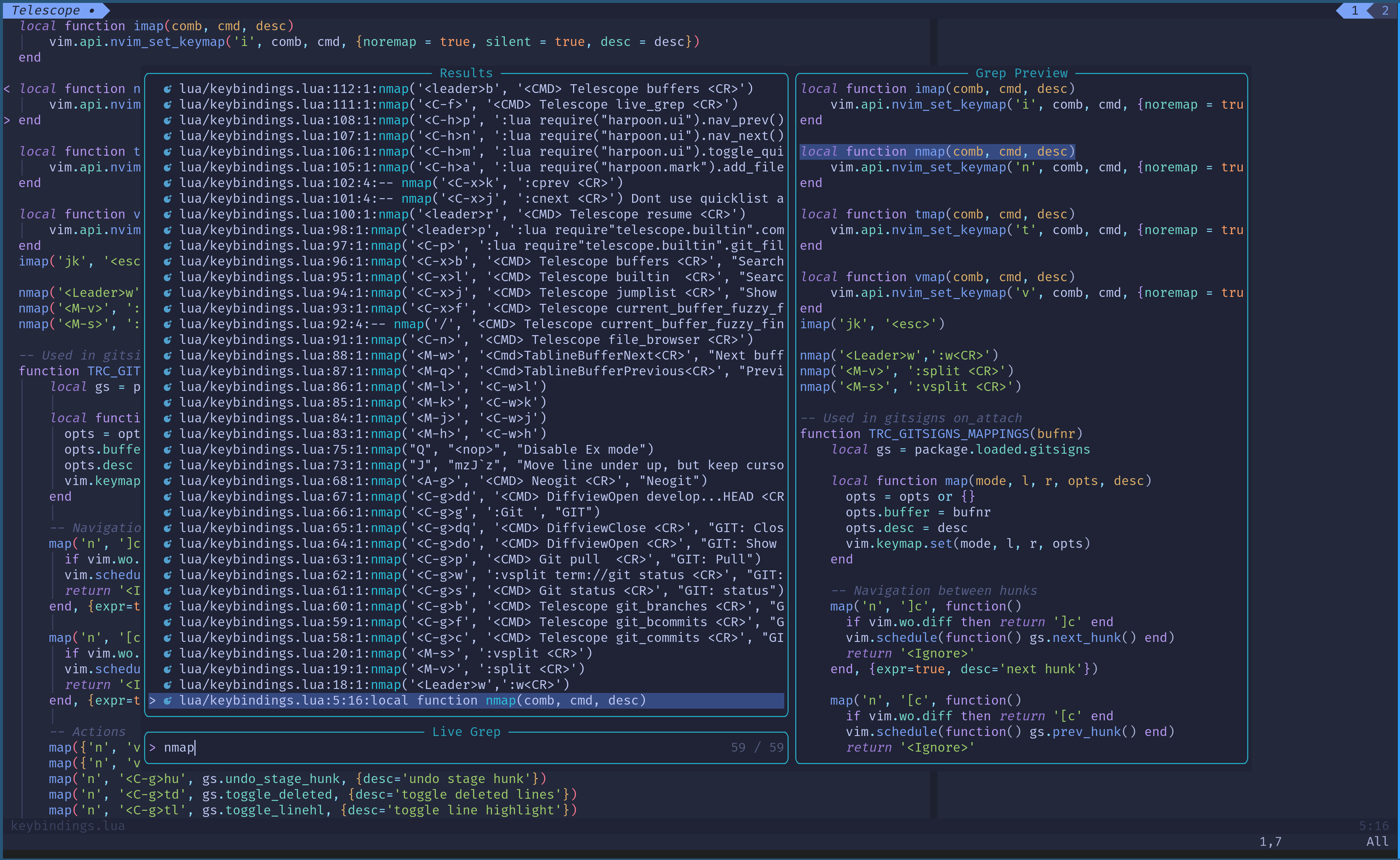Select result for Telescope buffers at line 112

click(x=467, y=89)
